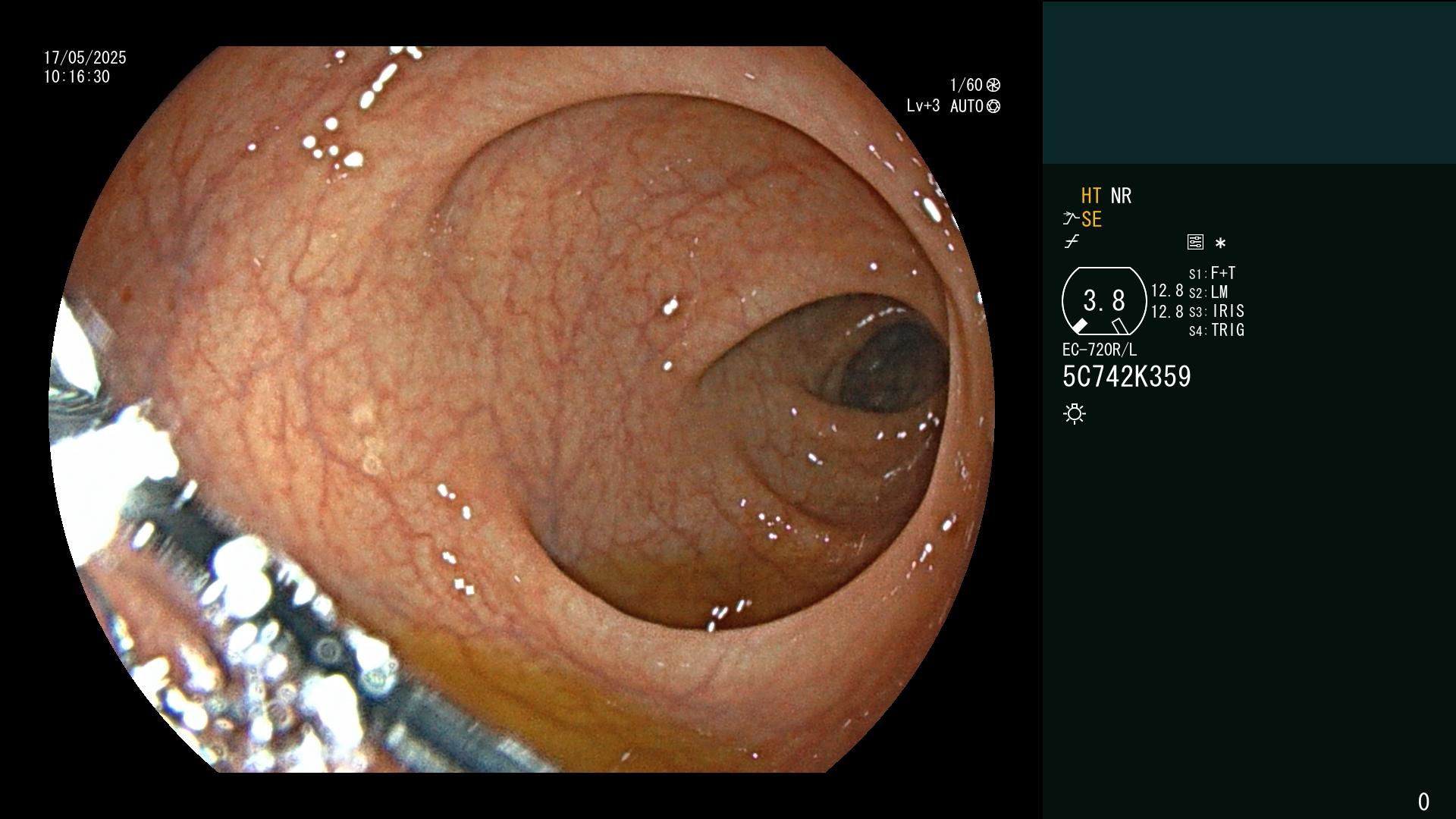
Task: Click the Lv+3 brightness level text
Action: (923, 106)
